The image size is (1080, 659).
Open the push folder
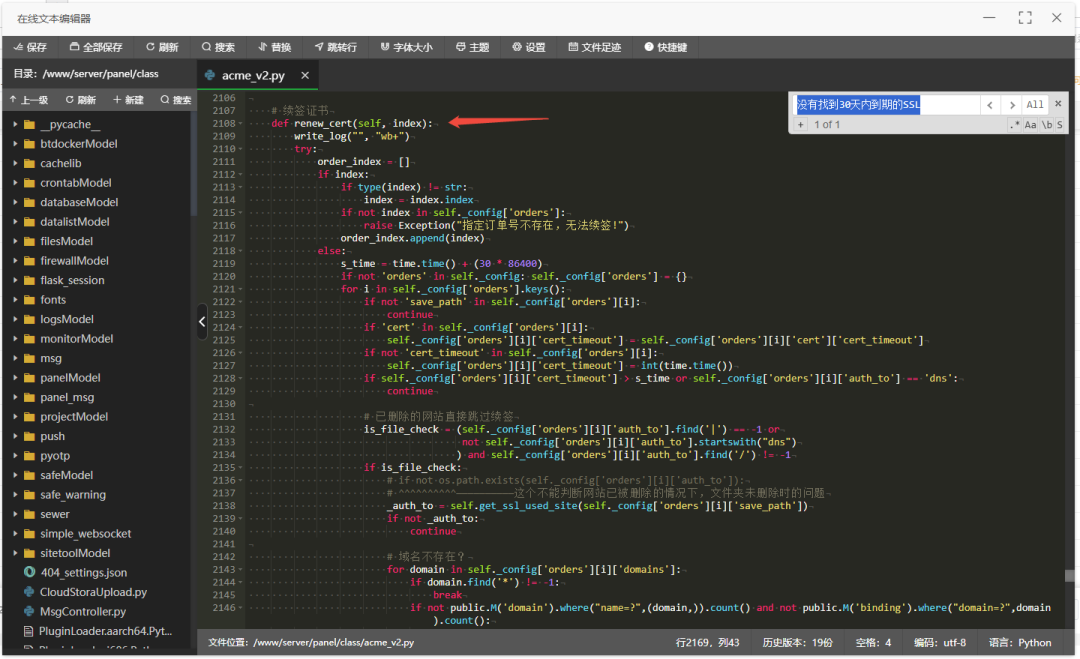click(52, 436)
